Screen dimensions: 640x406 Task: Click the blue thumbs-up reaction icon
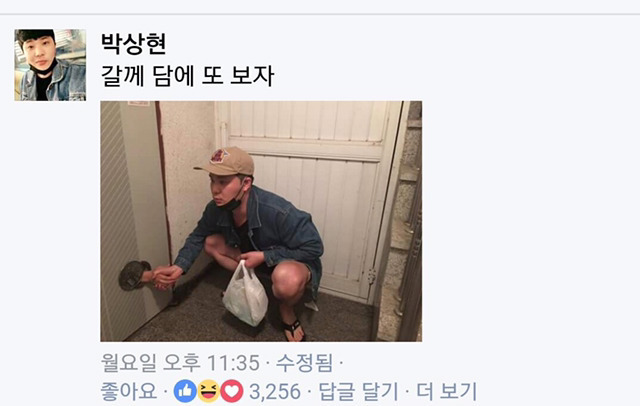pos(185,391)
